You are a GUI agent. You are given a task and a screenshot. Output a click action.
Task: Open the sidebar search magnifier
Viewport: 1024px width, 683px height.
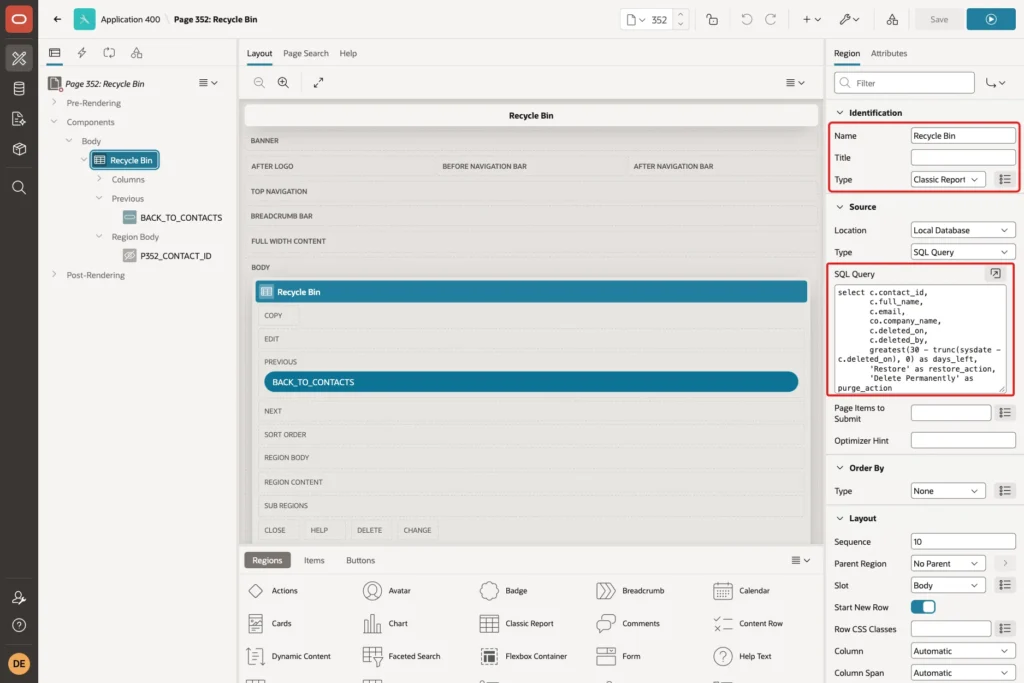pyautogui.click(x=19, y=187)
